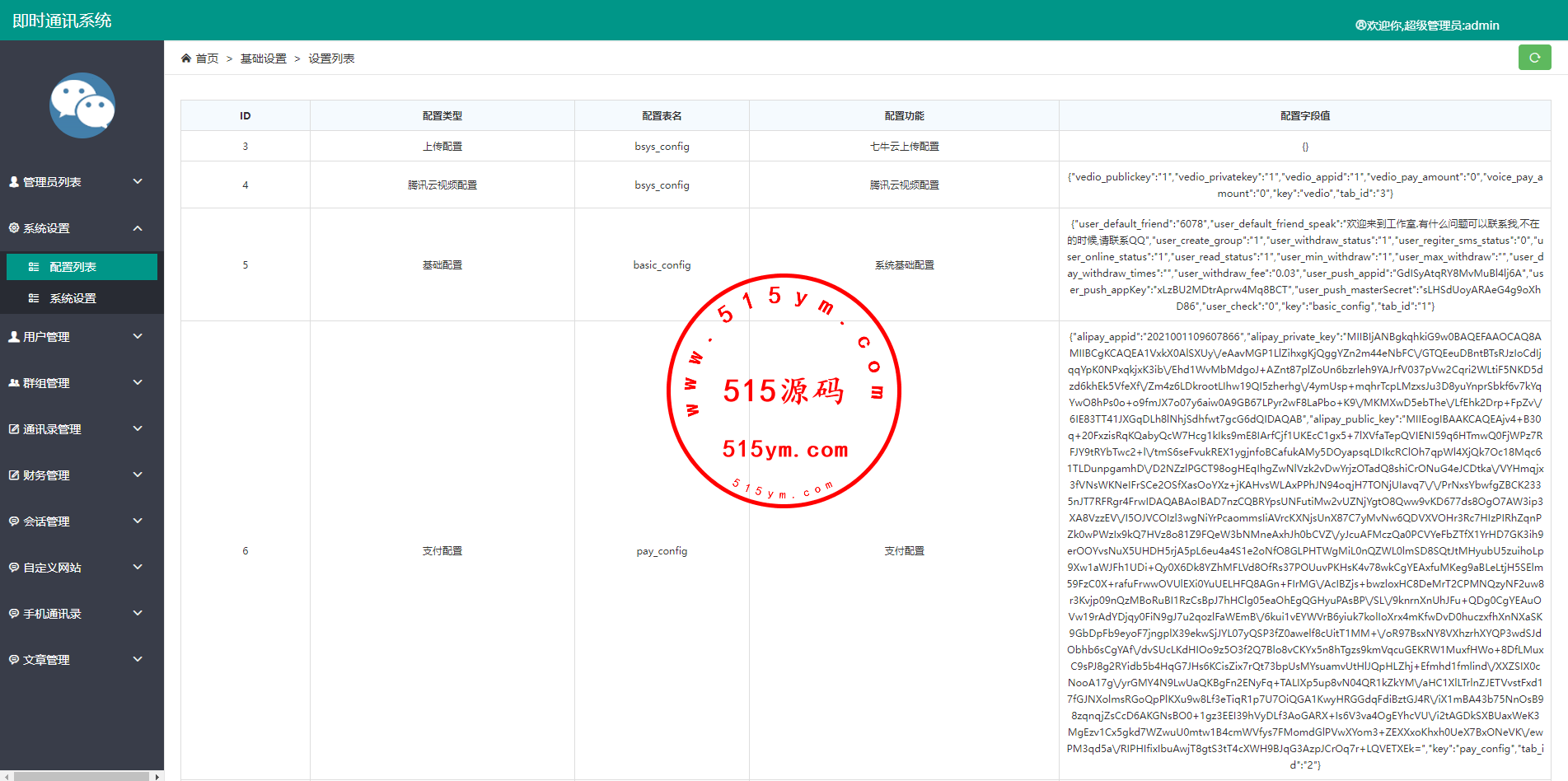Click the 管理员列表 person icon

14,182
